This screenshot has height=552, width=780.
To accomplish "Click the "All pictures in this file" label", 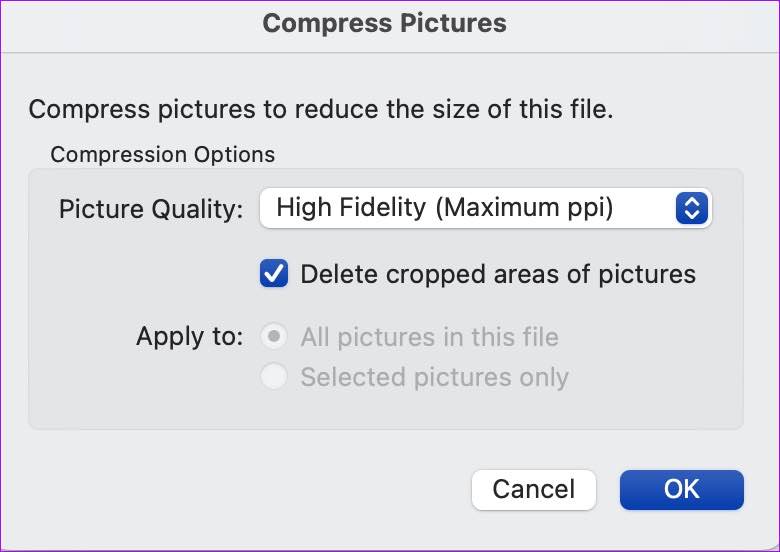I will (429, 337).
